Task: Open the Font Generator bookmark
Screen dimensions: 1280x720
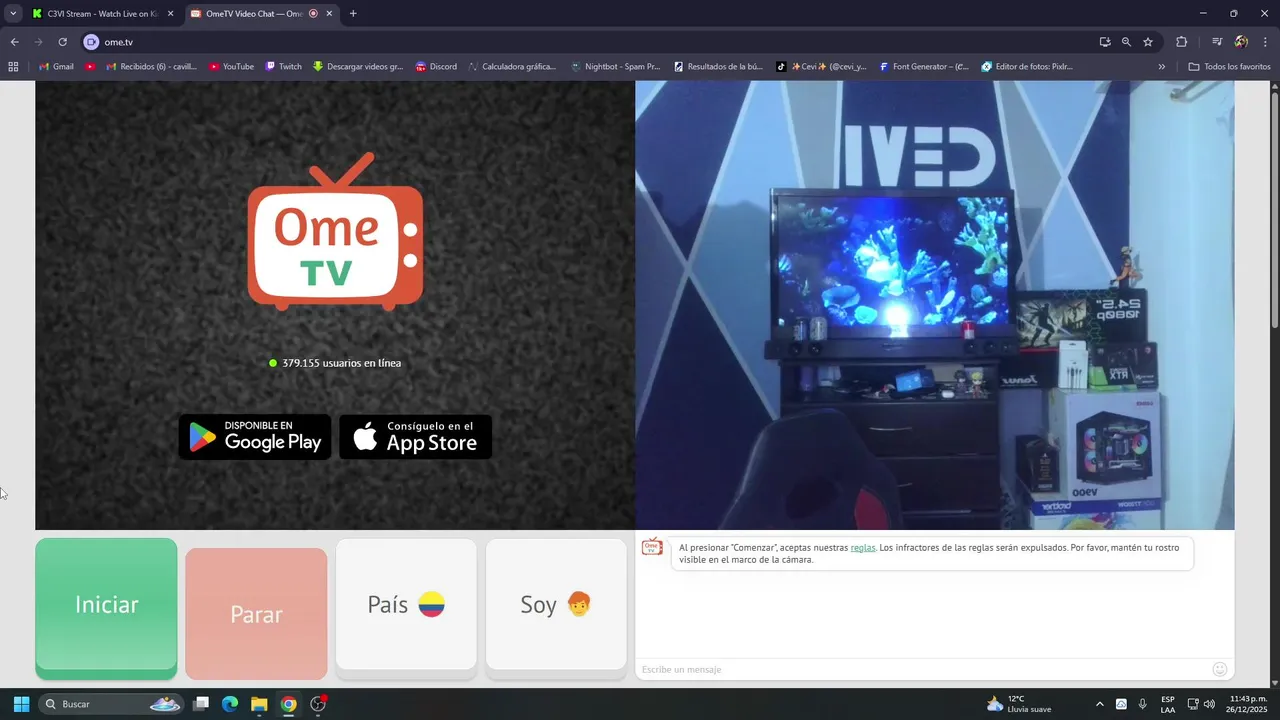Action: tap(924, 67)
